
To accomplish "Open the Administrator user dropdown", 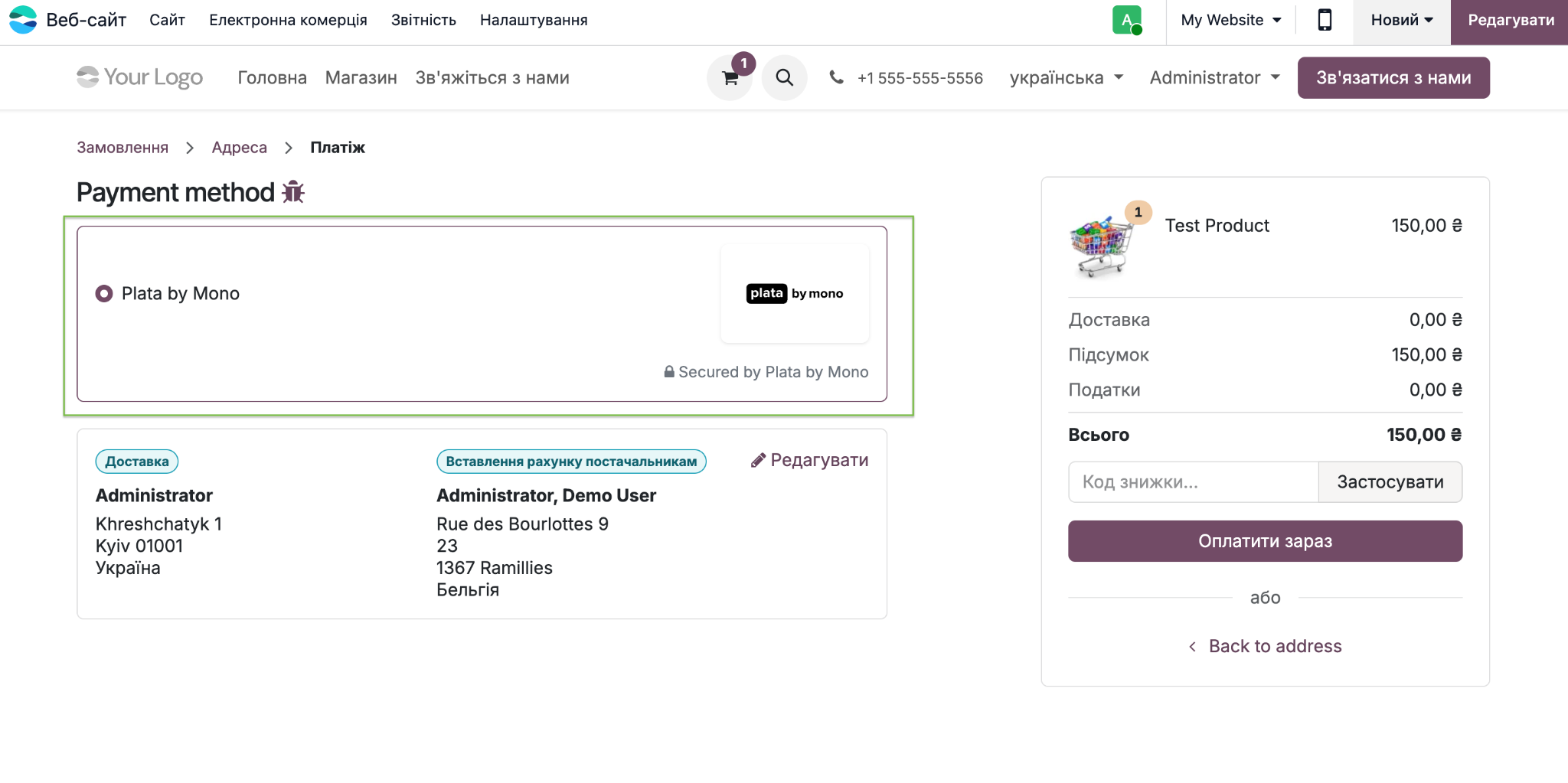I will pyautogui.click(x=1215, y=77).
